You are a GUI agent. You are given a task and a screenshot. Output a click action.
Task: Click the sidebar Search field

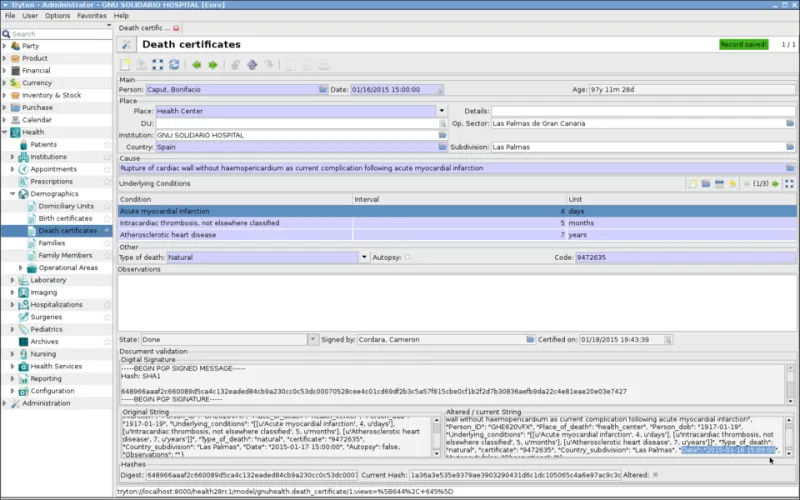click(61, 34)
